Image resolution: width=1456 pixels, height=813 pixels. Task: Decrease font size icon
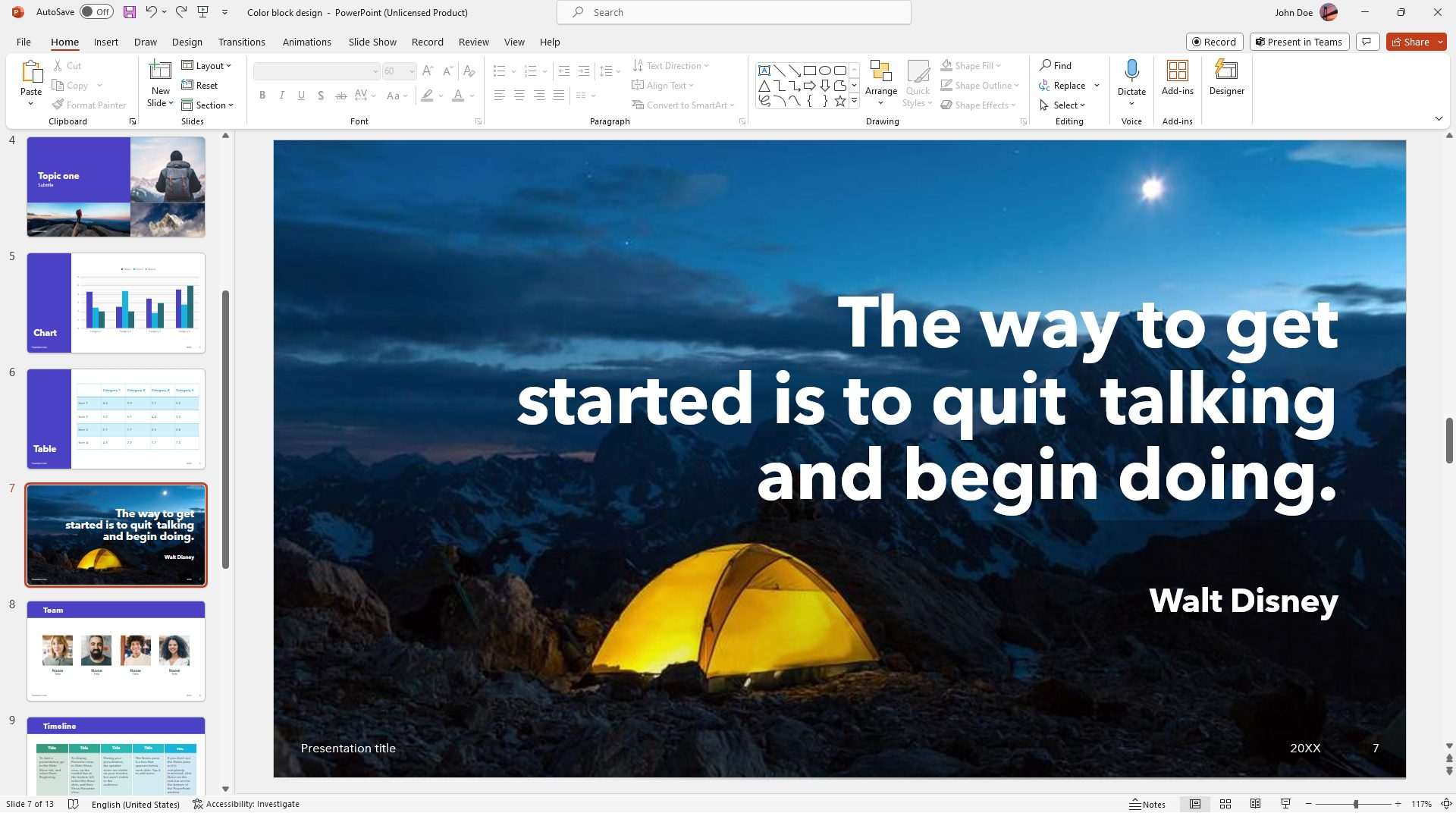pos(447,71)
